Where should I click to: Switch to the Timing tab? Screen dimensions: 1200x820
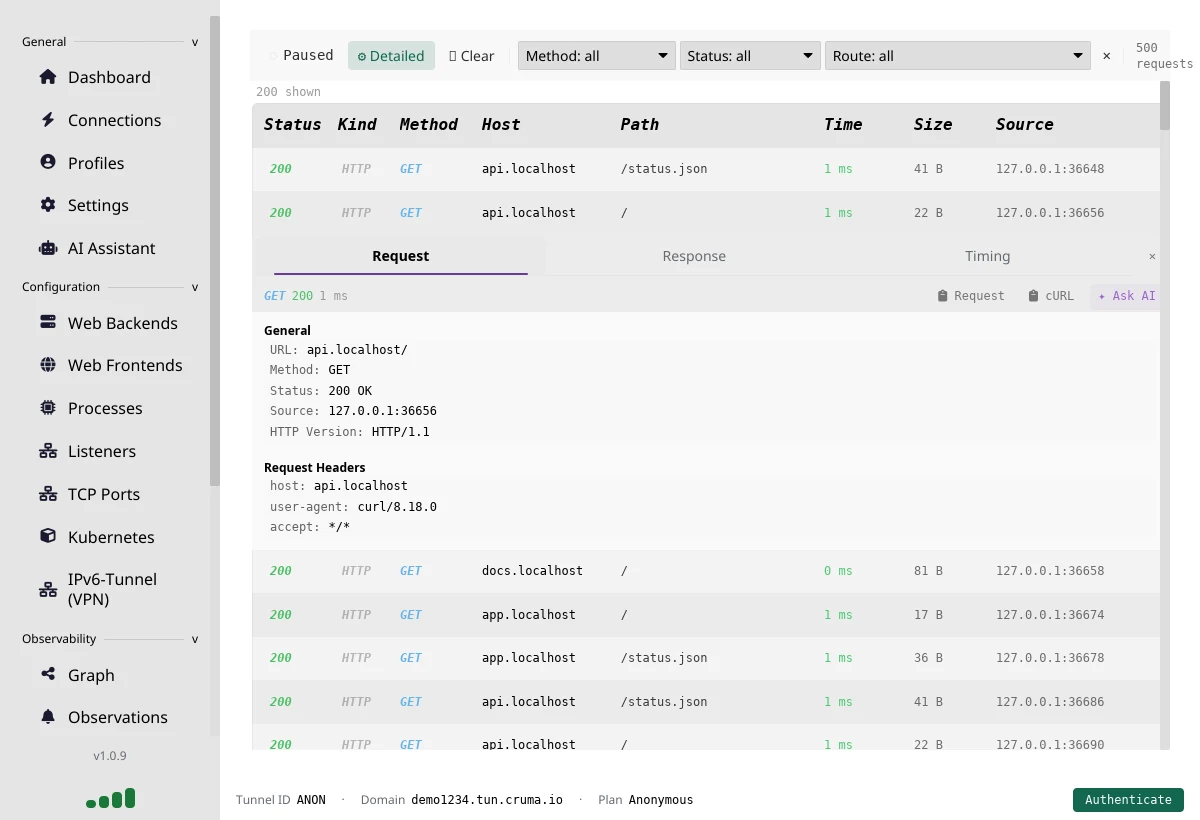coord(987,256)
